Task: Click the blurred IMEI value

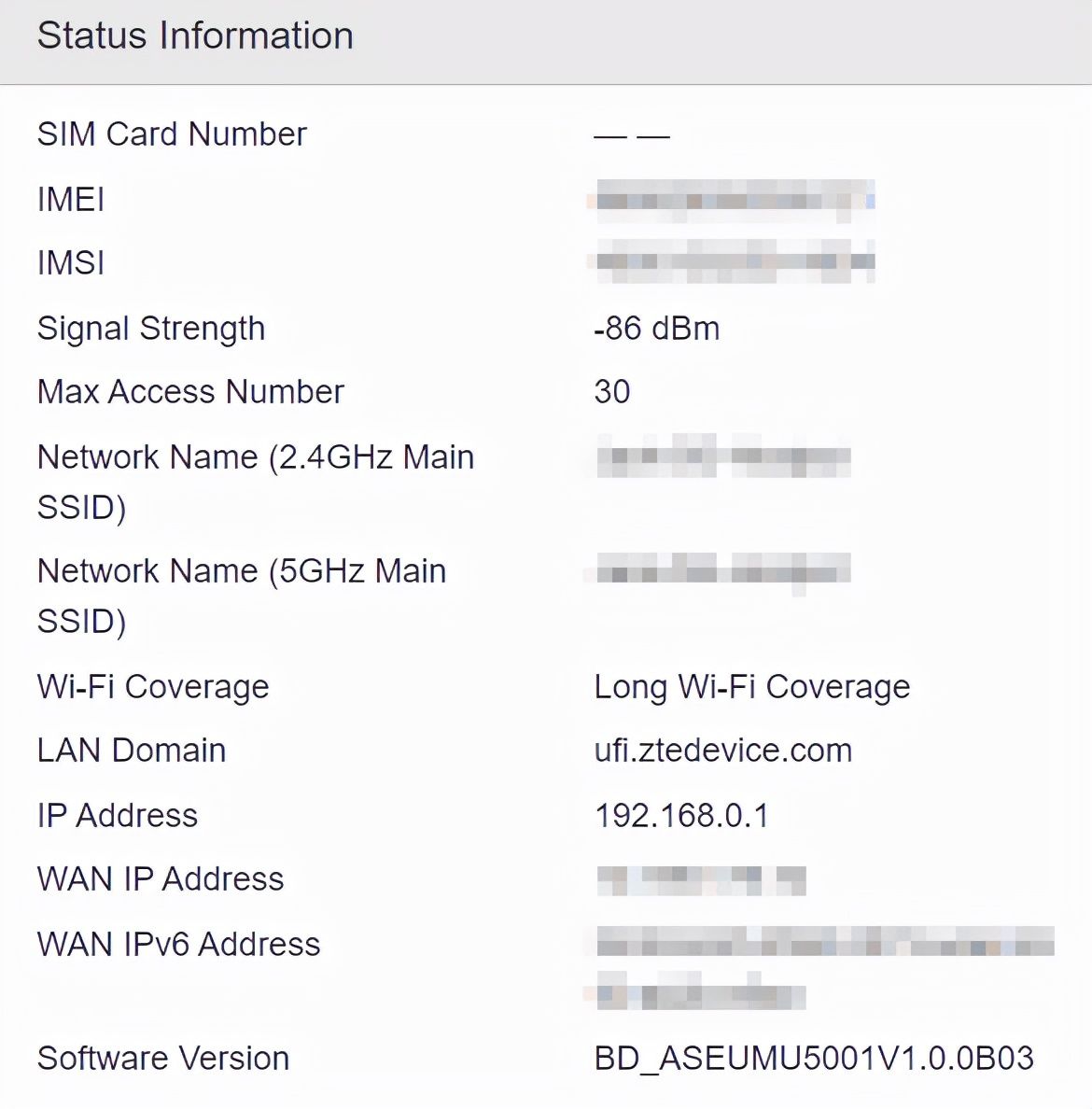Action: (x=734, y=200)
